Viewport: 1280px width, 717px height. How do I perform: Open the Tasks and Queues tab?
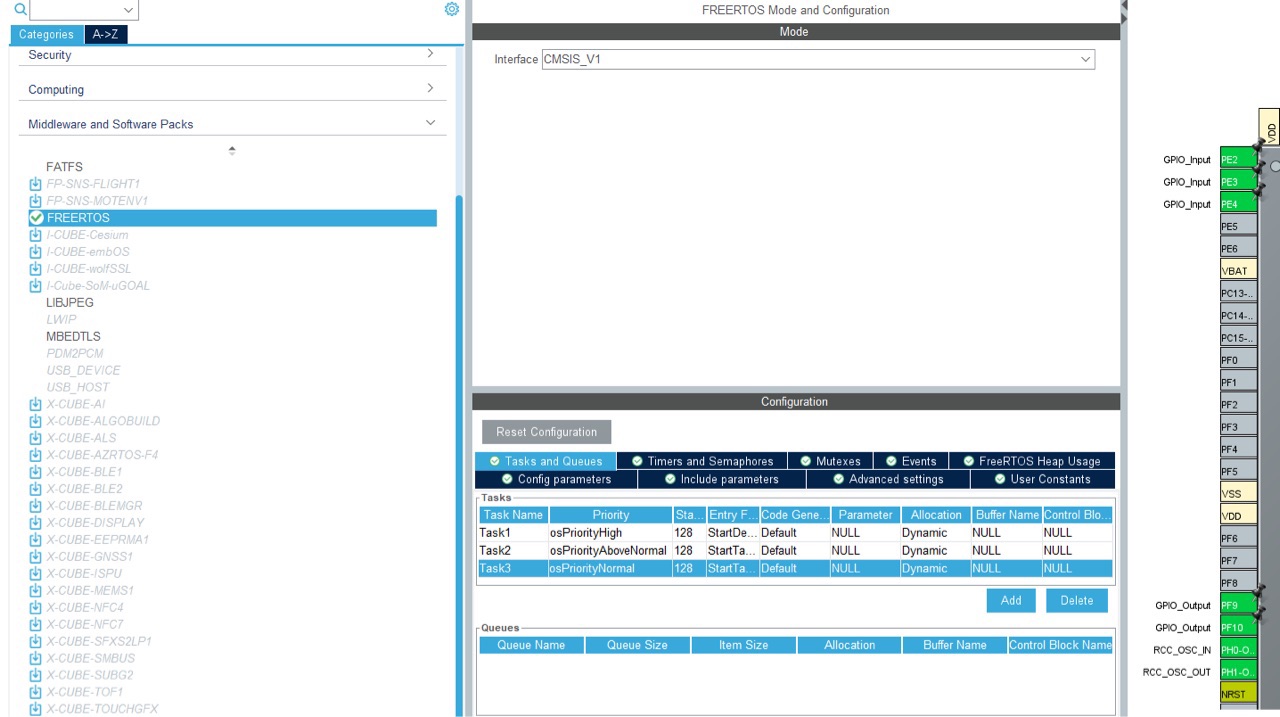(x=546, y=461)
